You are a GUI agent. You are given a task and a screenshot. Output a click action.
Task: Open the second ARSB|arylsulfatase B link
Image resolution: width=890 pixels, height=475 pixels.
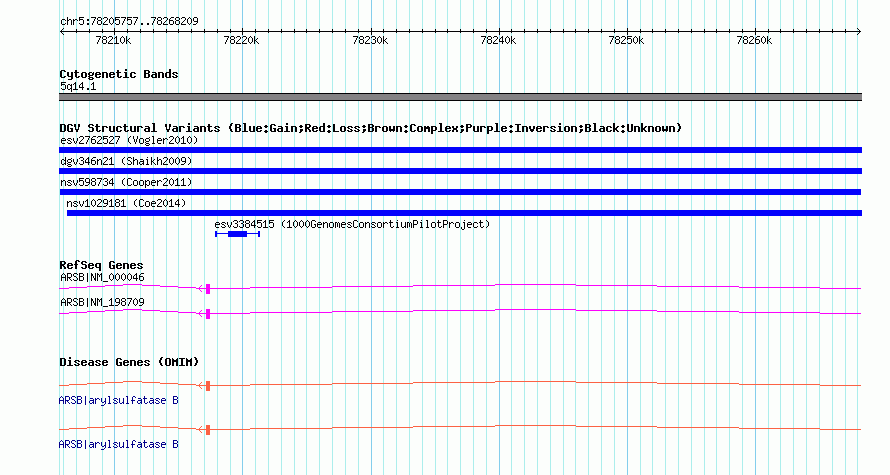click(119, 444)
